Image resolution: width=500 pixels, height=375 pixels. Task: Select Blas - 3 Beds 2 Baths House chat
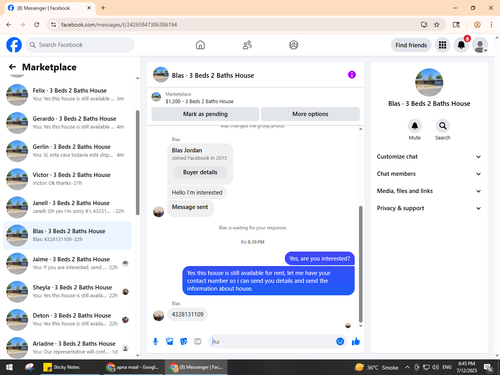pos(67,235)
